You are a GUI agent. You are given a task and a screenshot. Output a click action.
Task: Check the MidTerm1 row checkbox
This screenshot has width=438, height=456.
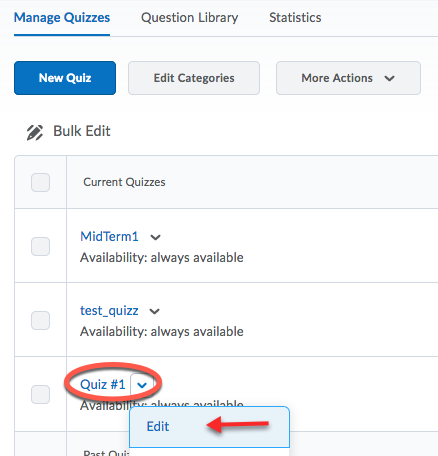(40, 246)
